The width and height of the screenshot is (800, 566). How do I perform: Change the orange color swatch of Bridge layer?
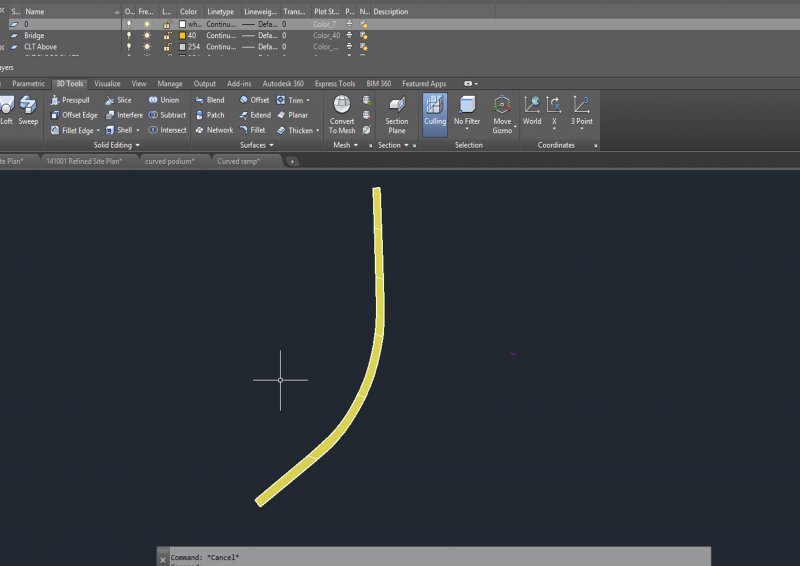coord(182,35)
